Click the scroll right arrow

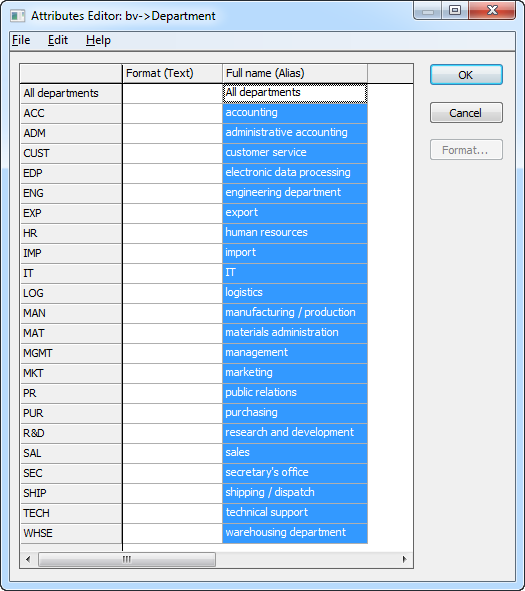[x=405, y=559]
